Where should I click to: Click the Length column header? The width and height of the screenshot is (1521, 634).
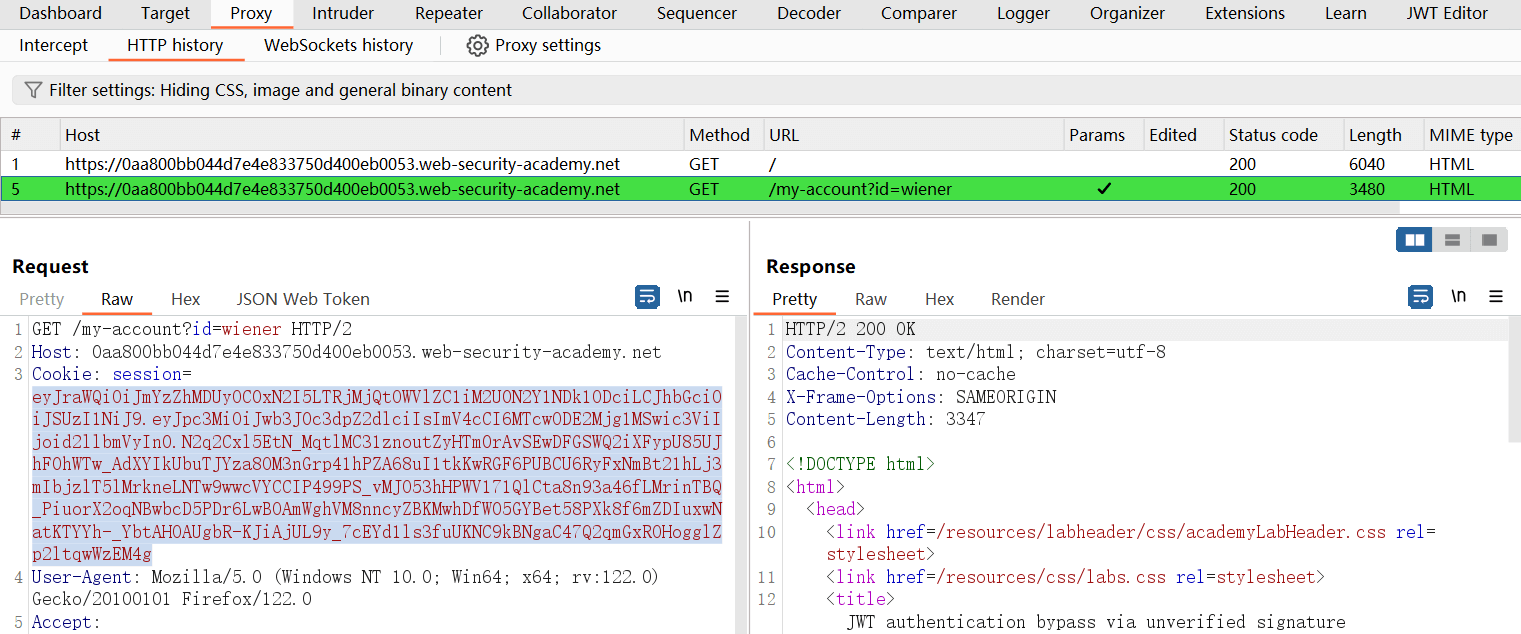(1375, 135)
